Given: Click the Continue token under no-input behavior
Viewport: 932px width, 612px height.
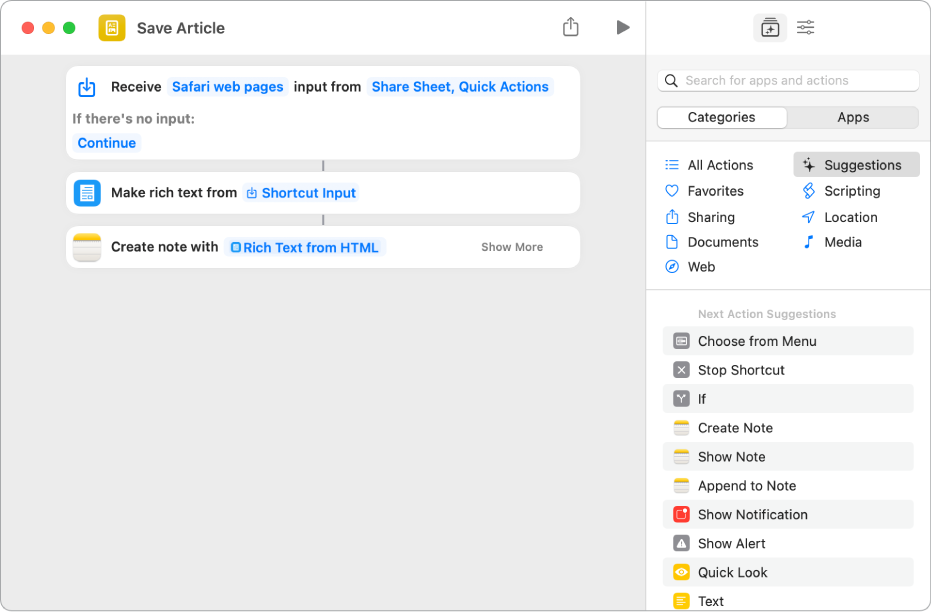Looking at the screenshot, I should tap(106, 142).
